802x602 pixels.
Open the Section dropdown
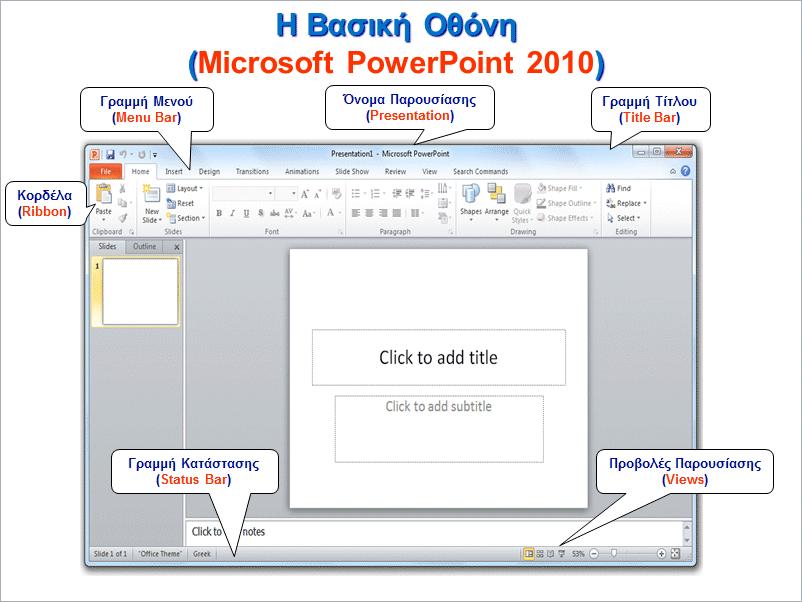186,218
